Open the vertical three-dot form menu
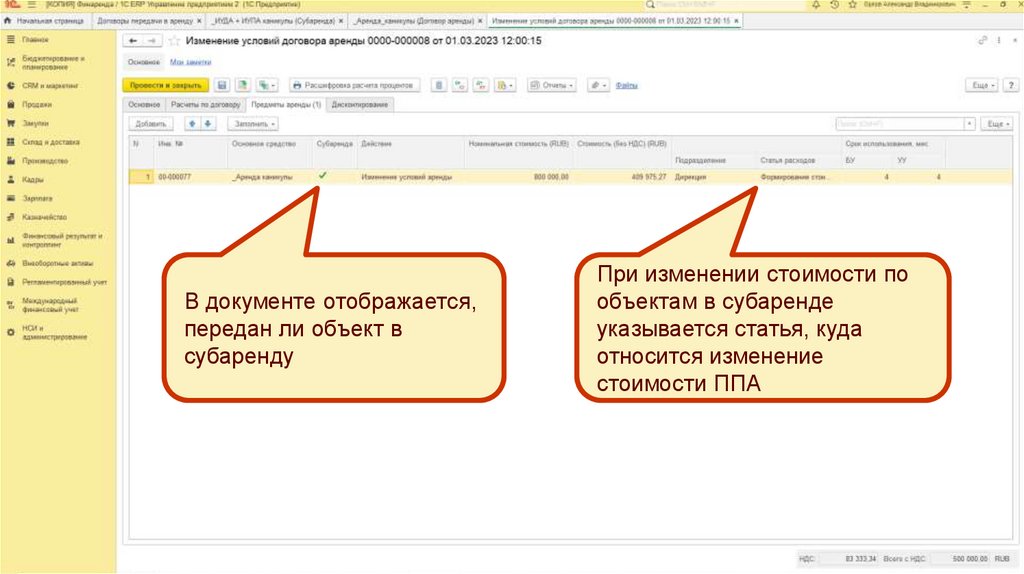This screenshot has width=1024, height=574. (999, 40)
